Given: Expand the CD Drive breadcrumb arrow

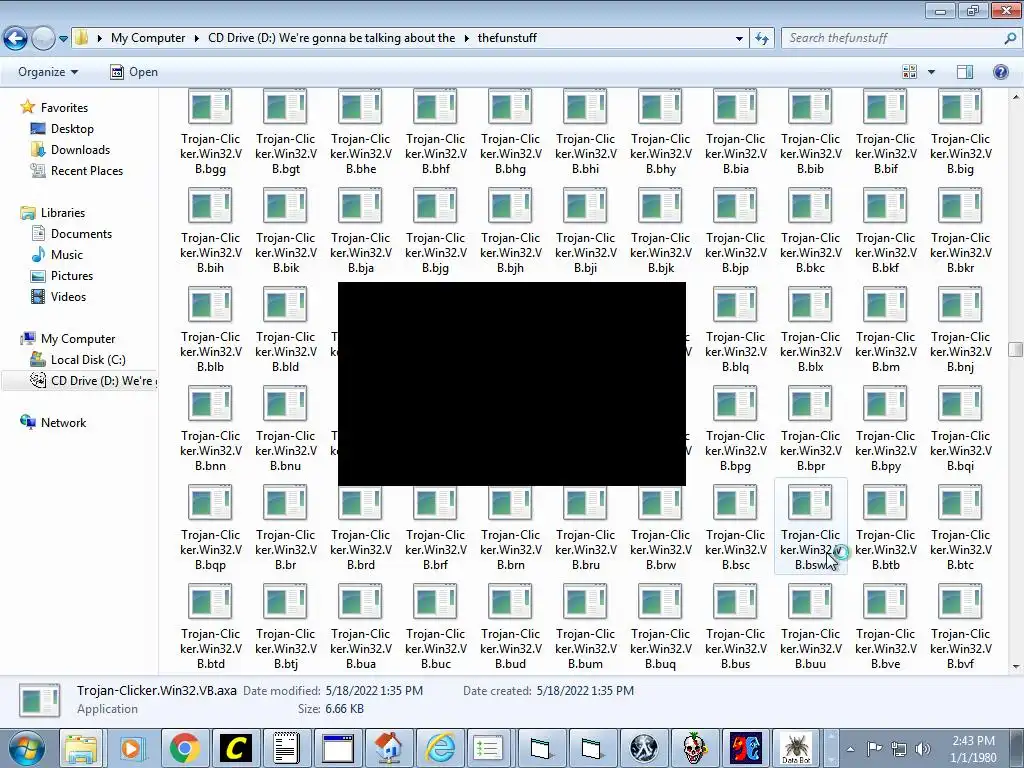Looking at the screenshot, I should click(x=466, y=38).
